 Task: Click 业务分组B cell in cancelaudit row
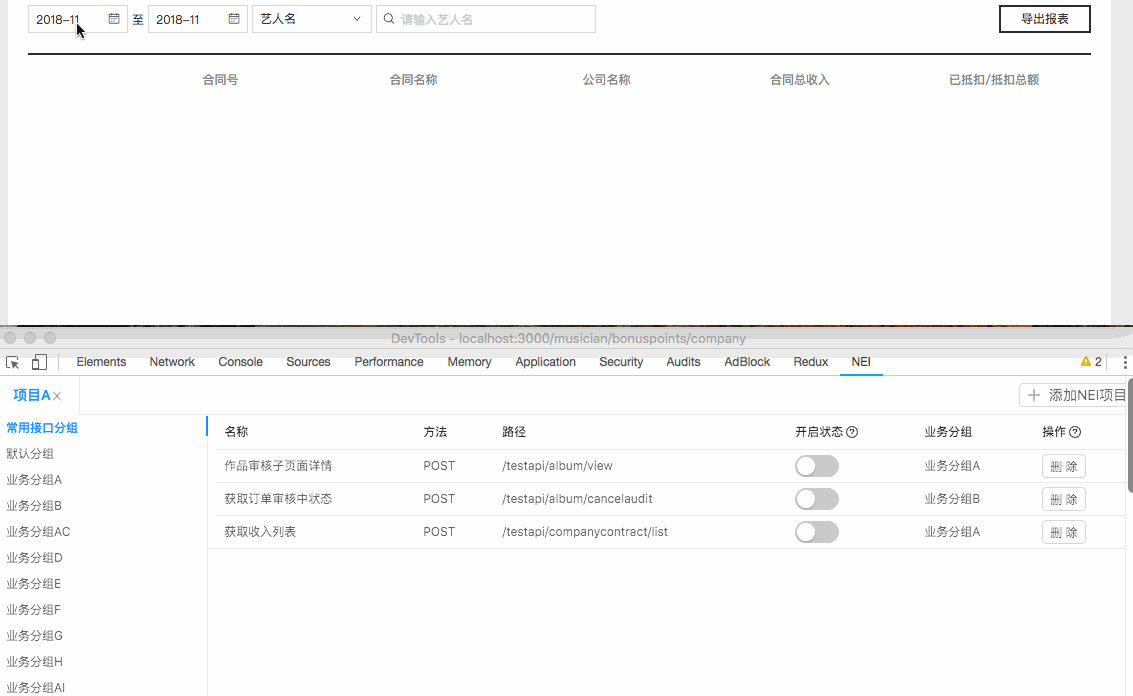coord(952,499)
